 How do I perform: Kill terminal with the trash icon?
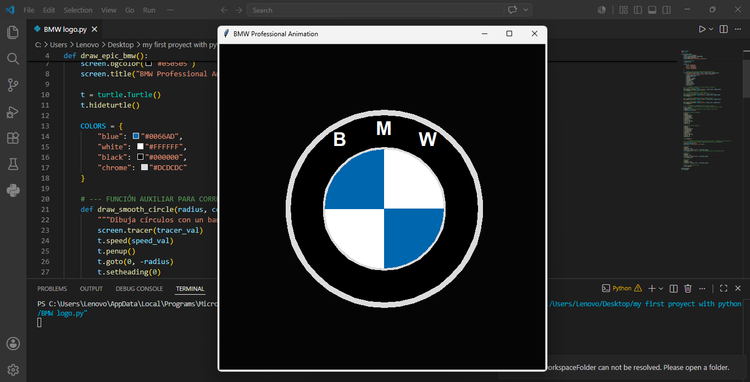pos(688,288)
